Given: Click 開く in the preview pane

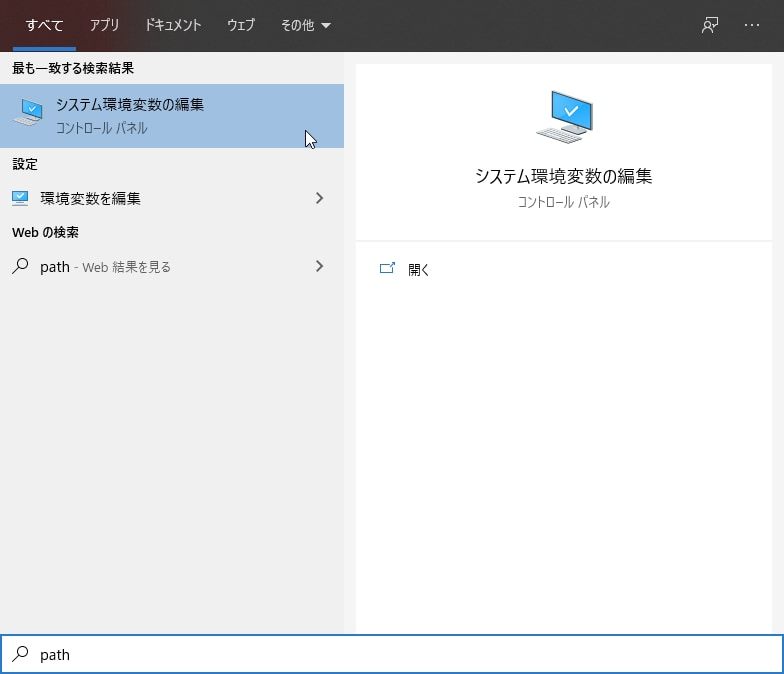Looking at the screenshot, I should pos(418,270).
